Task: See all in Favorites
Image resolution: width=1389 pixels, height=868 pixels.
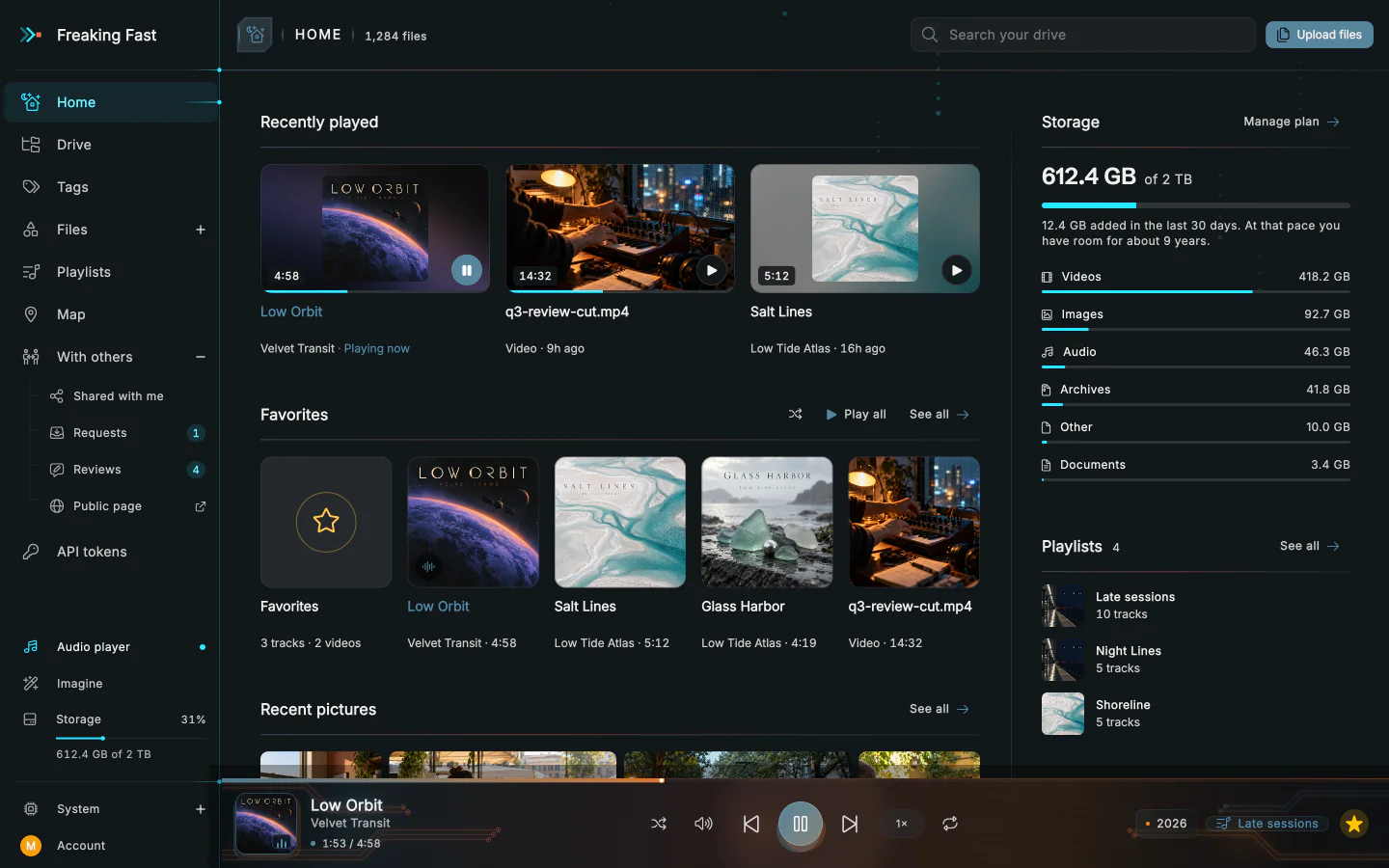Action: [x=940, y=415]
